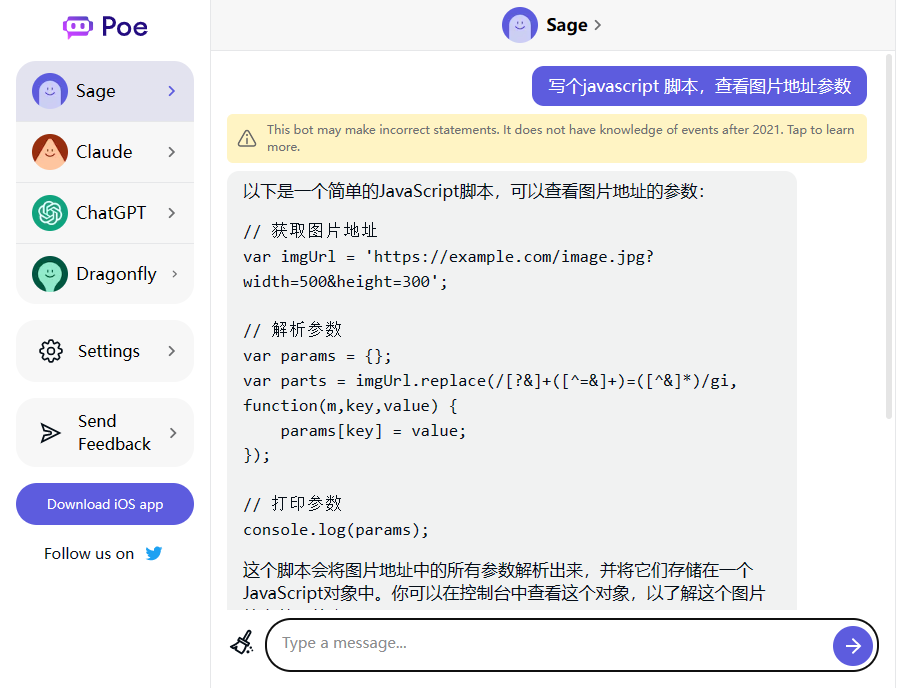Select Sage label in sidebar
The image size is (902, 688).
[96, 91]
